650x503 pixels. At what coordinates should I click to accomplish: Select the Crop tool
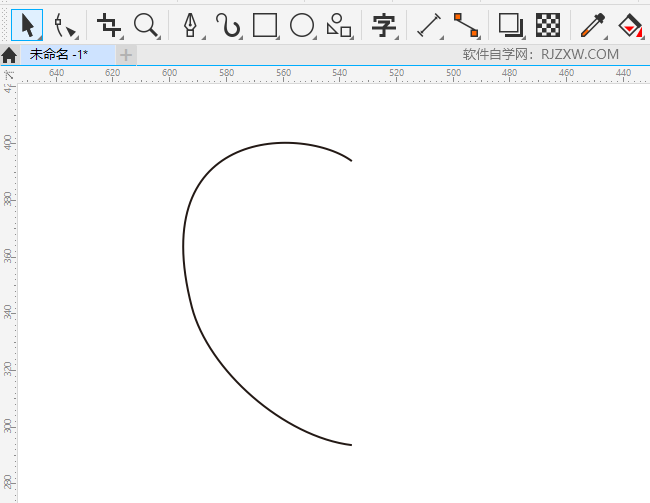click(109, 25)
